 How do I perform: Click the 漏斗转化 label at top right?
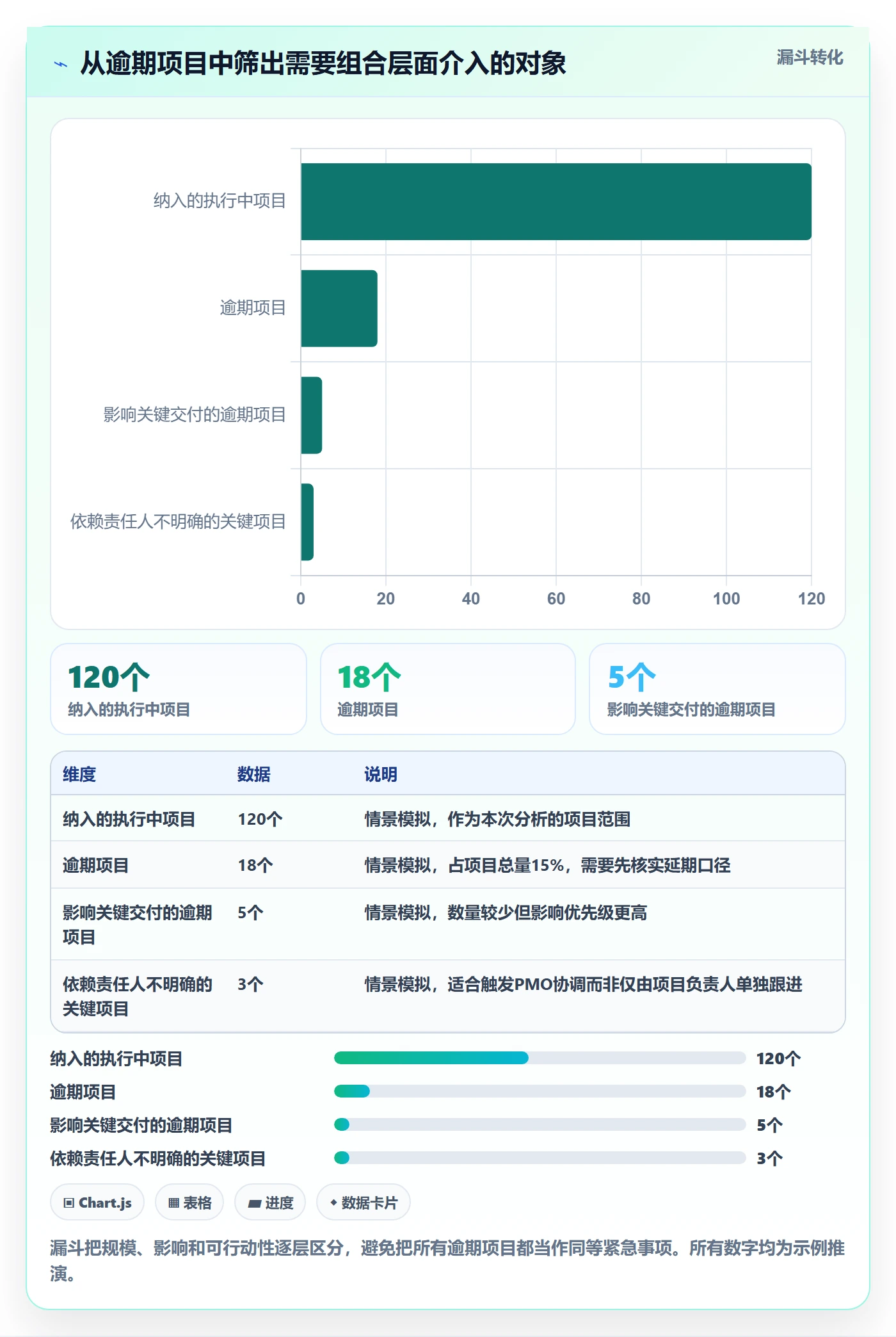[810, 58]
